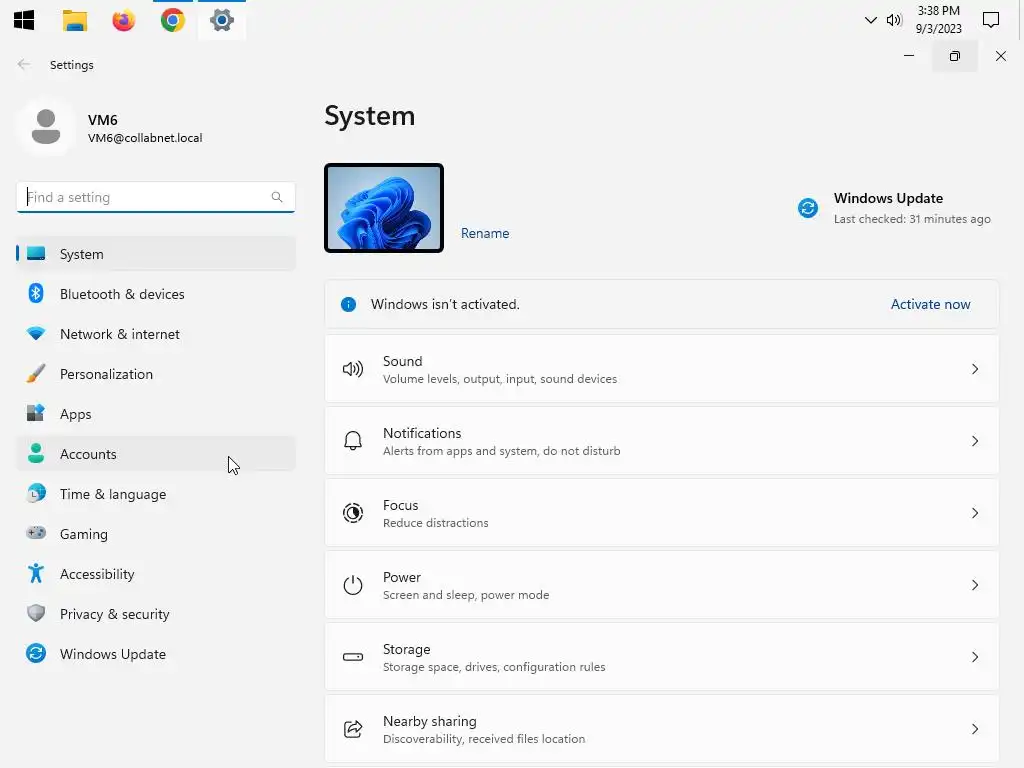Image resolution: width=1024 pixels, height=768 pixels.
Task: Focus the Find a setting search box
Action: 155,197
